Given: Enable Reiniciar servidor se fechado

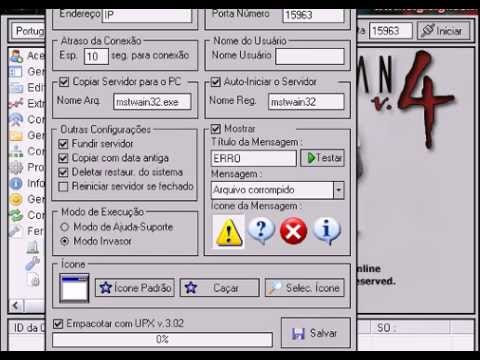Looking at the screenshot, I should [63, 186].
